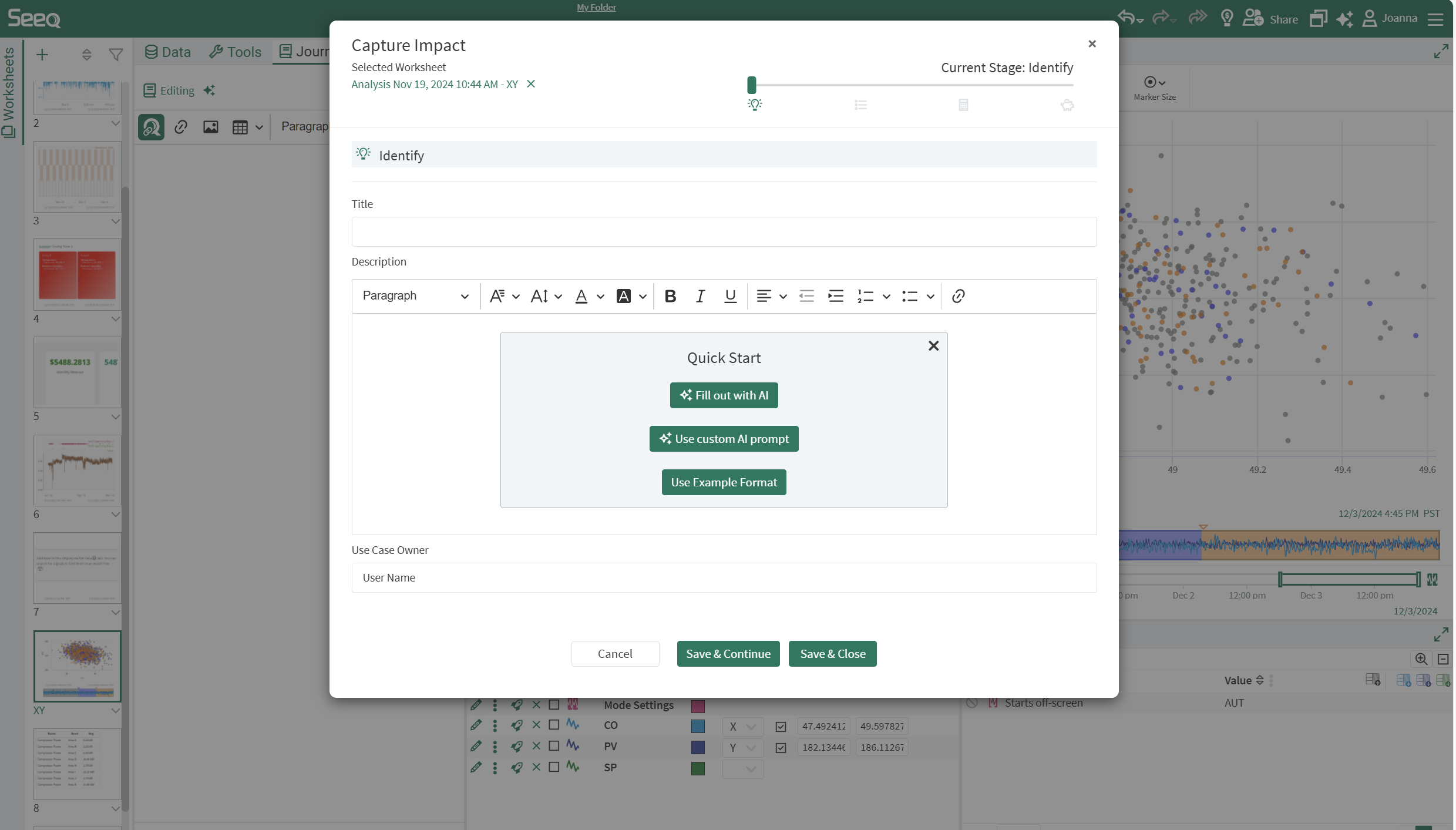Click the Bold formatting icon
This screenshot has width=1456, height=830.
pos(670,296)
